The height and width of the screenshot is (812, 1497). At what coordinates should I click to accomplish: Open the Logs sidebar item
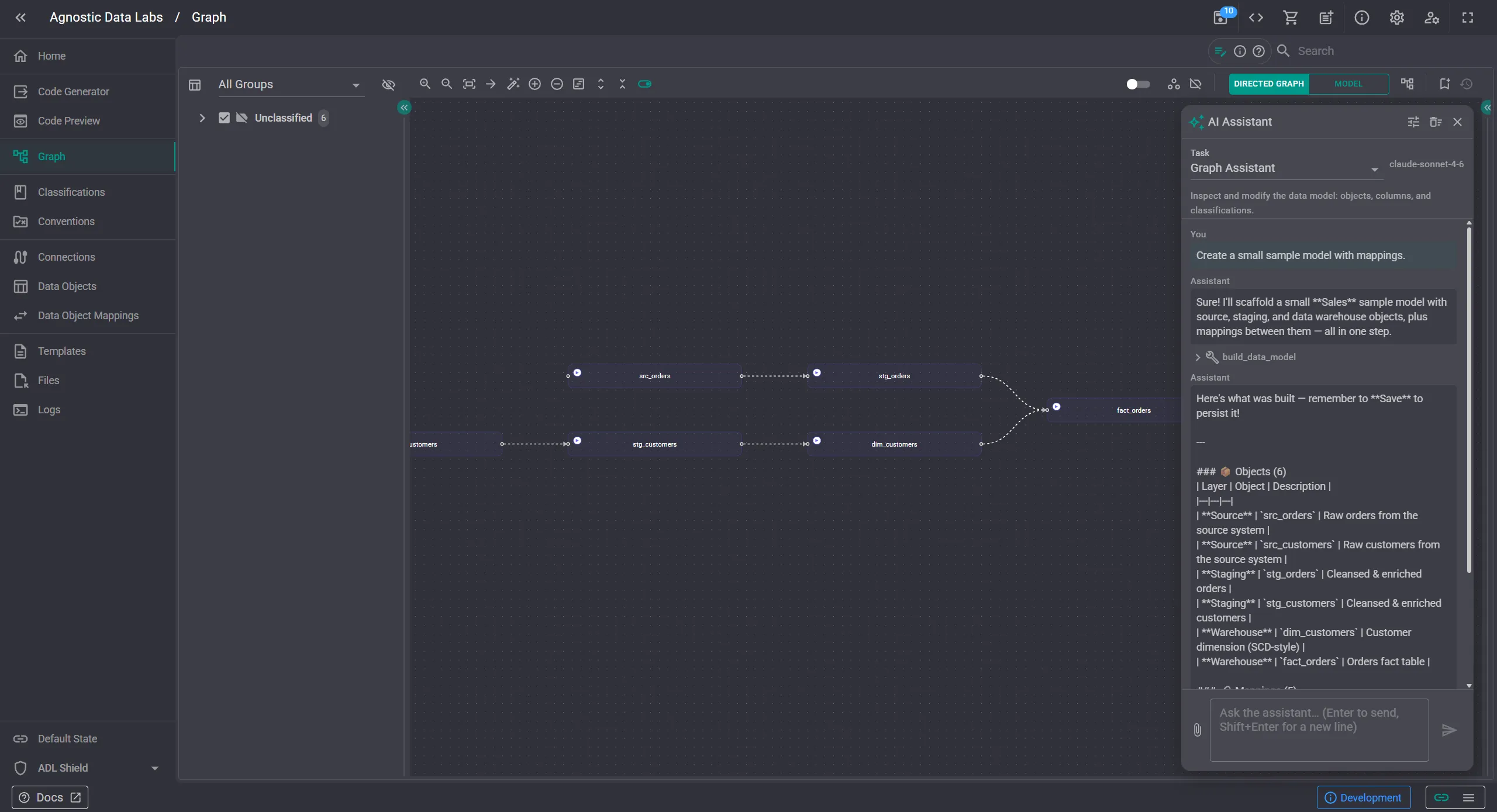pyautogui.click(x=88, y=410)
